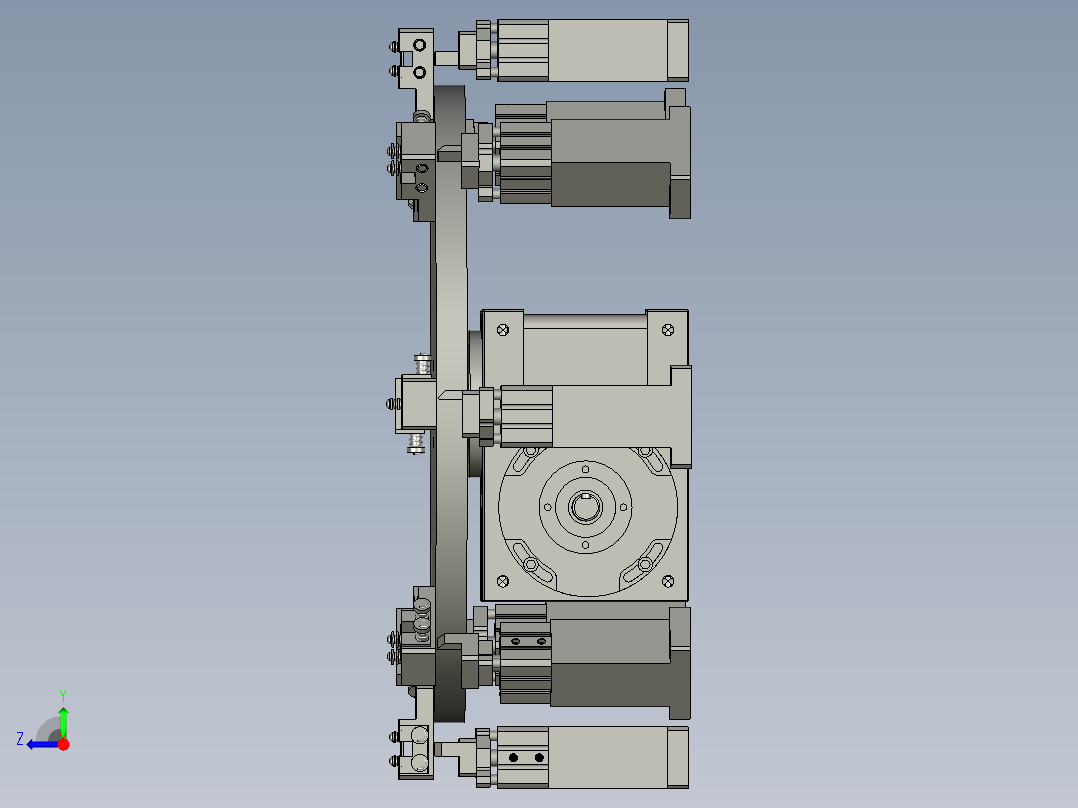
Task: Click the green Y axis arrow of the triad
Action: tap(63, 722)
